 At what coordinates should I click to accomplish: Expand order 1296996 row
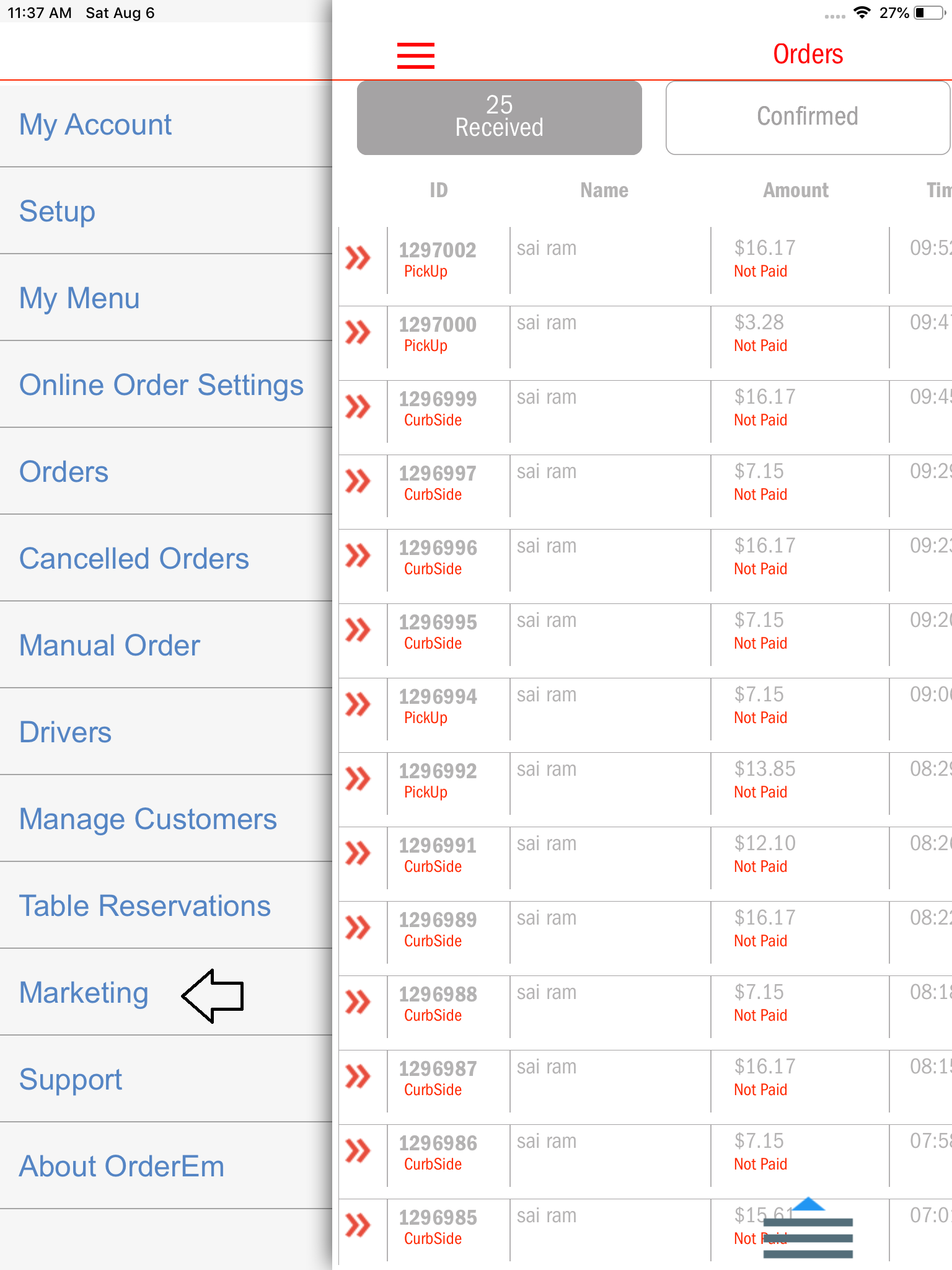(358, 556)
